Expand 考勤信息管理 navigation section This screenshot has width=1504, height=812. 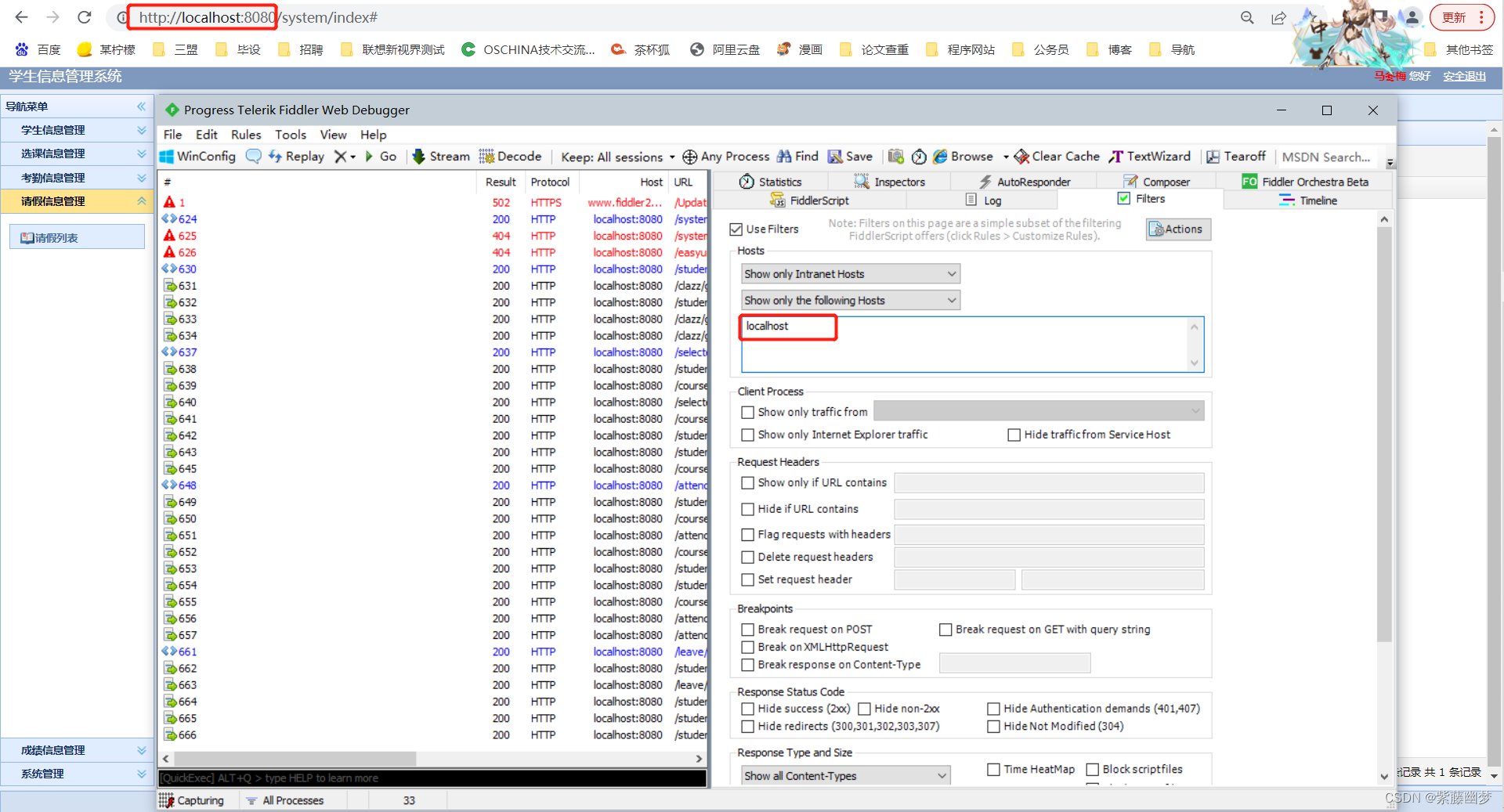coord(78,178)
